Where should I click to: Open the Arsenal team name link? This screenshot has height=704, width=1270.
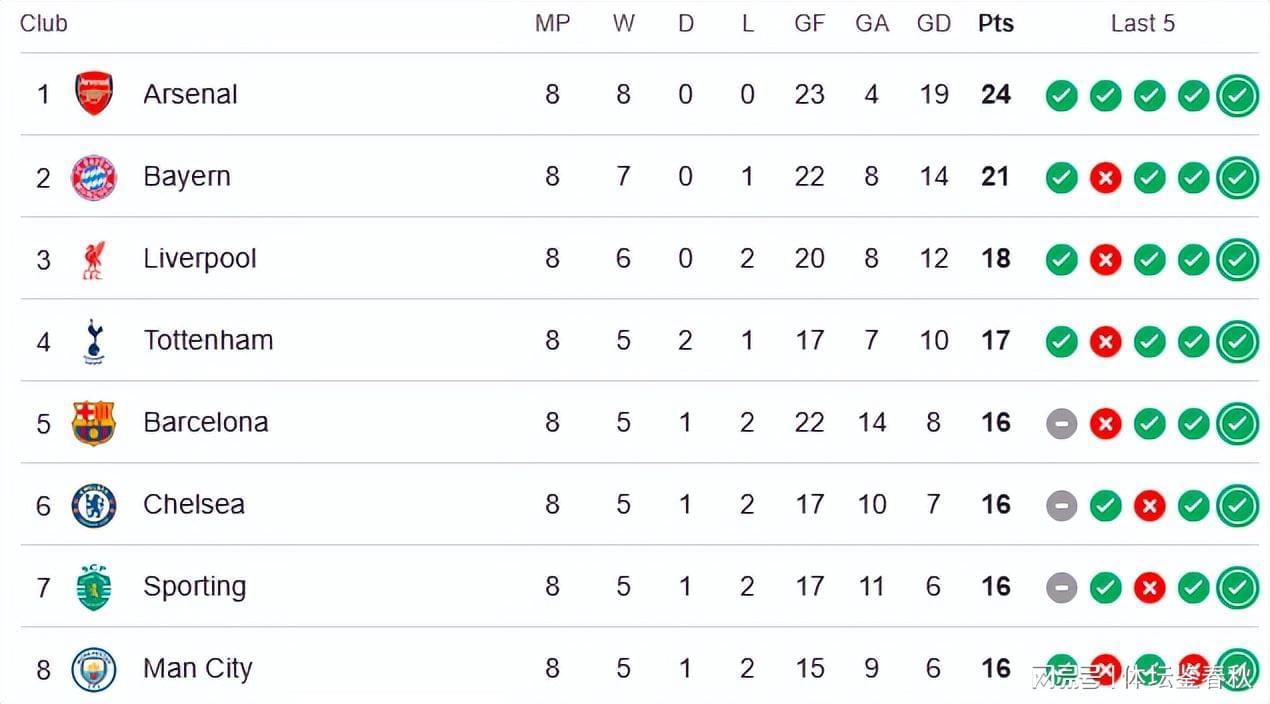(x=190, y=94)
